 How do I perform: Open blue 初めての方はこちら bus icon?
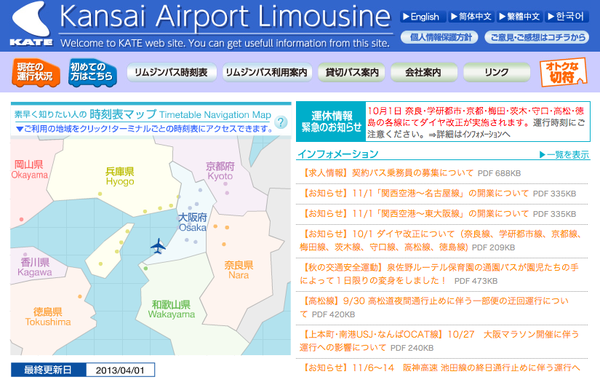92,72
